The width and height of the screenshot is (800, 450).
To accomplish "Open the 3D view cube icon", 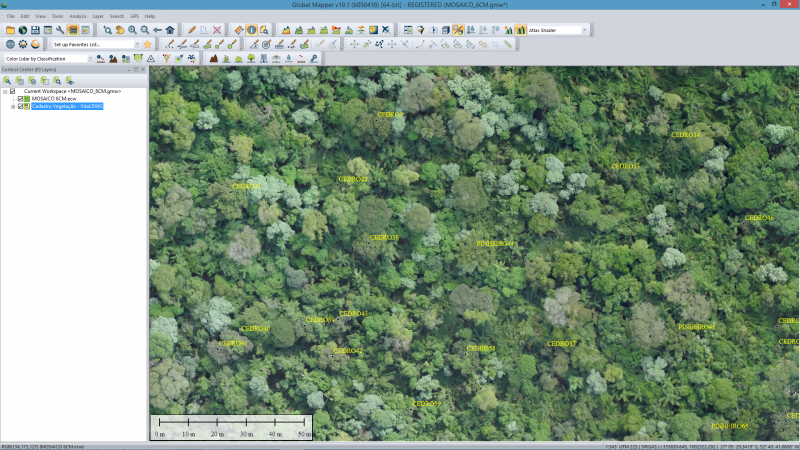I will click(x=445, y=30).
